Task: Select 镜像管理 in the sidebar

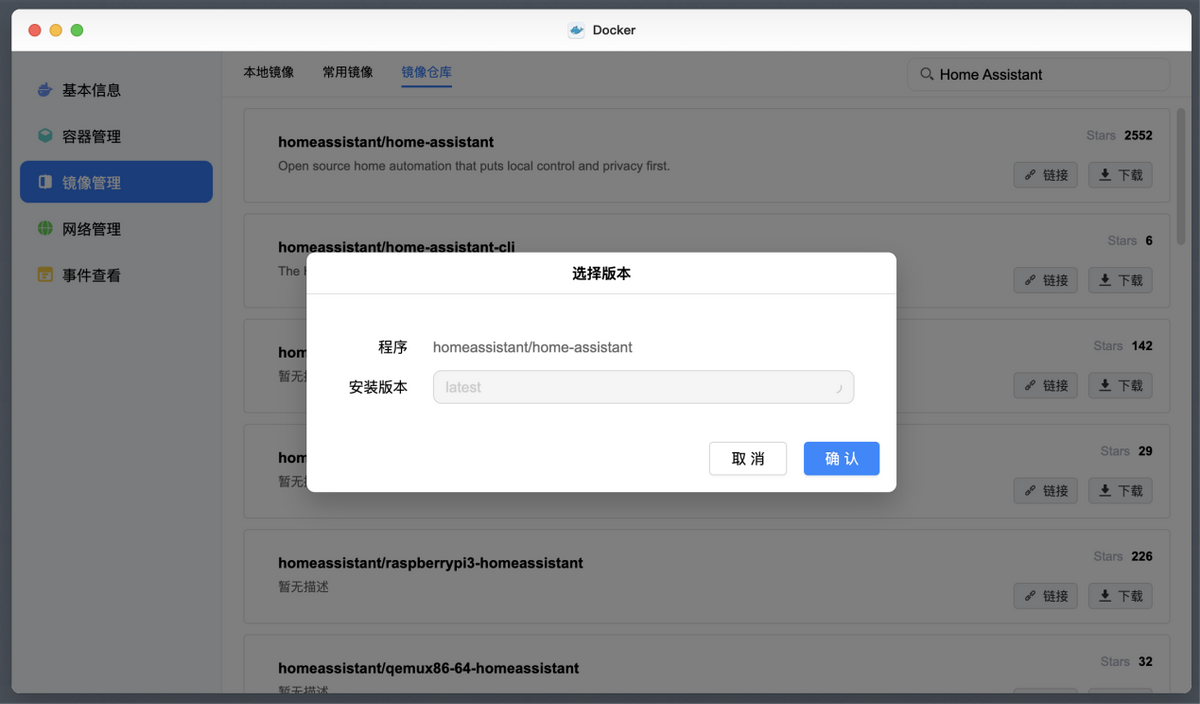Action: [116, 182]
